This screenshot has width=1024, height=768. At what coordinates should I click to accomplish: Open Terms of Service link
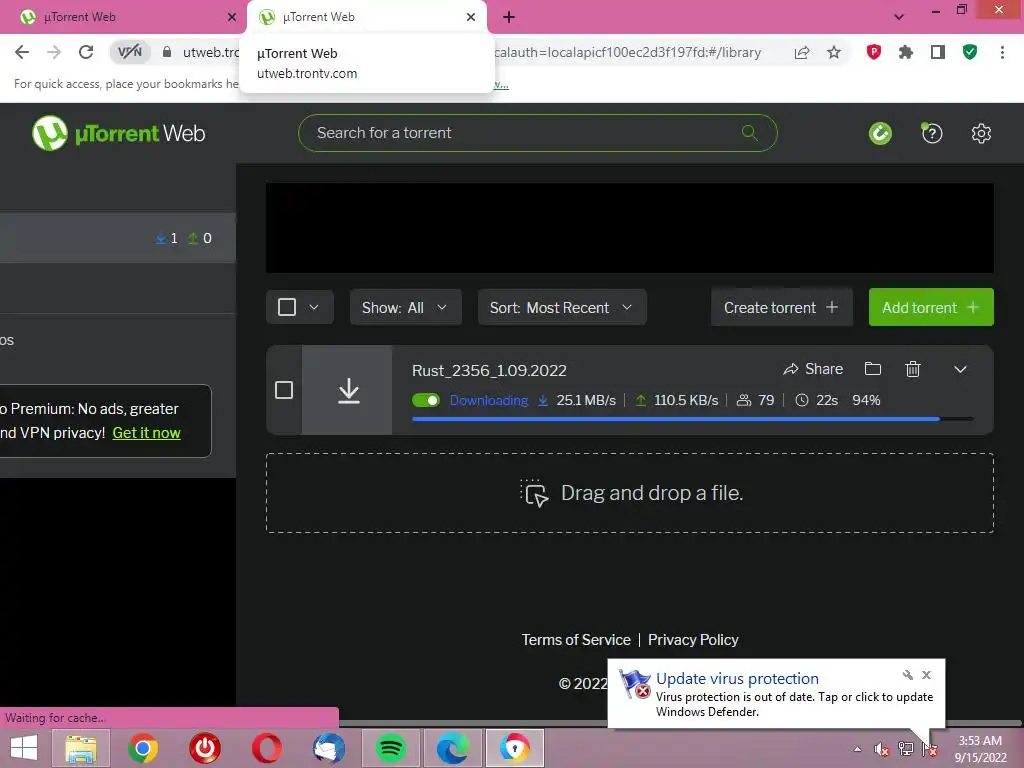(576, 639)
